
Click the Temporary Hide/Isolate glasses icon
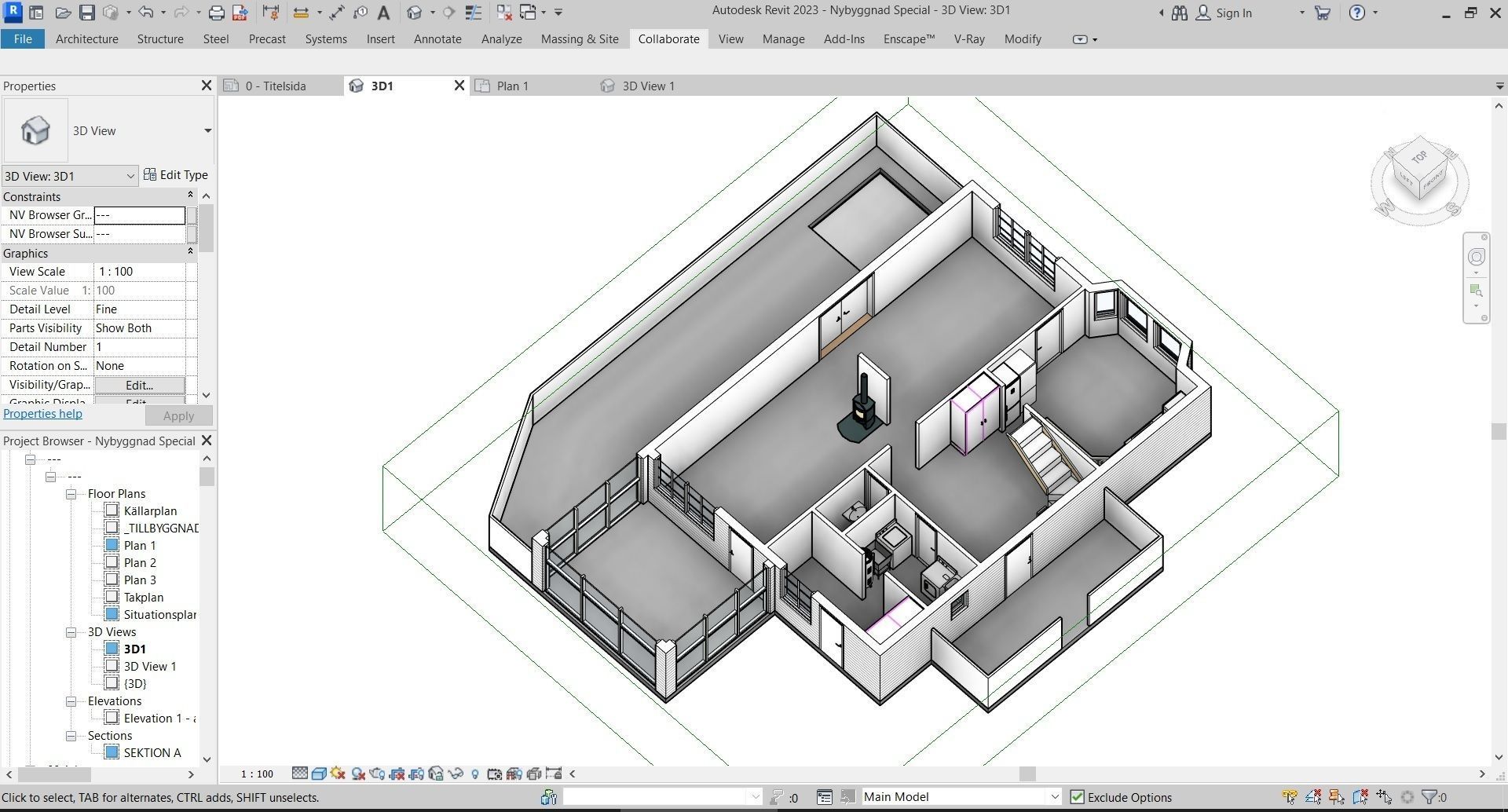click(456, 774)
